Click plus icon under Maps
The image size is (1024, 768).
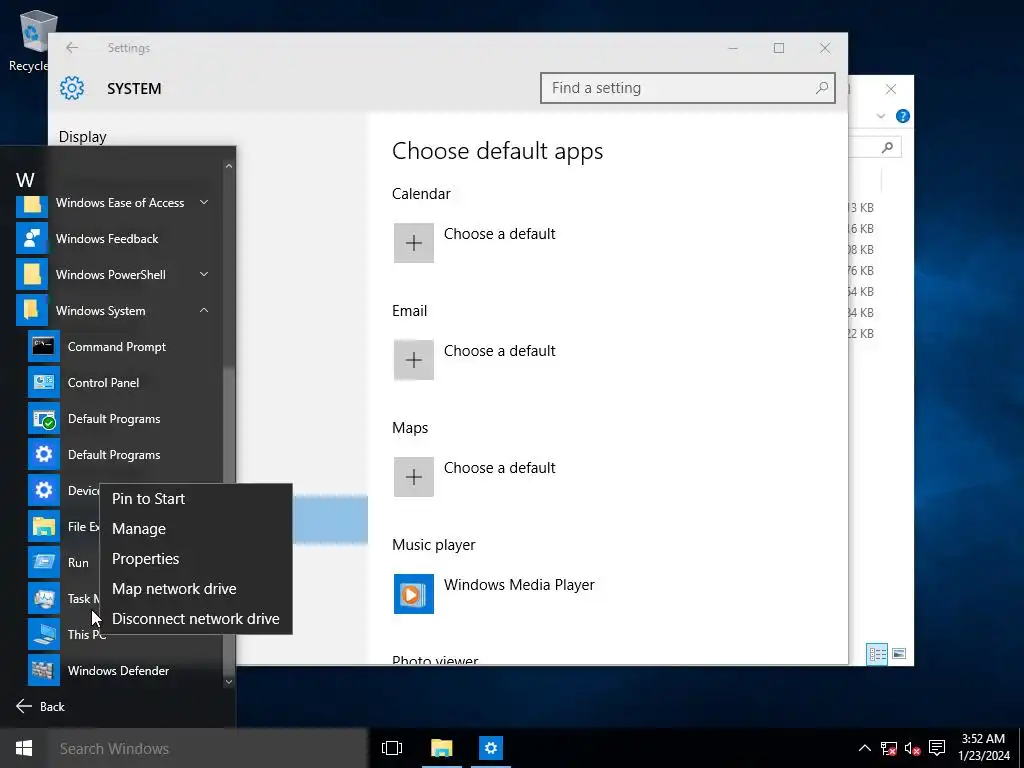pos(413,477)
